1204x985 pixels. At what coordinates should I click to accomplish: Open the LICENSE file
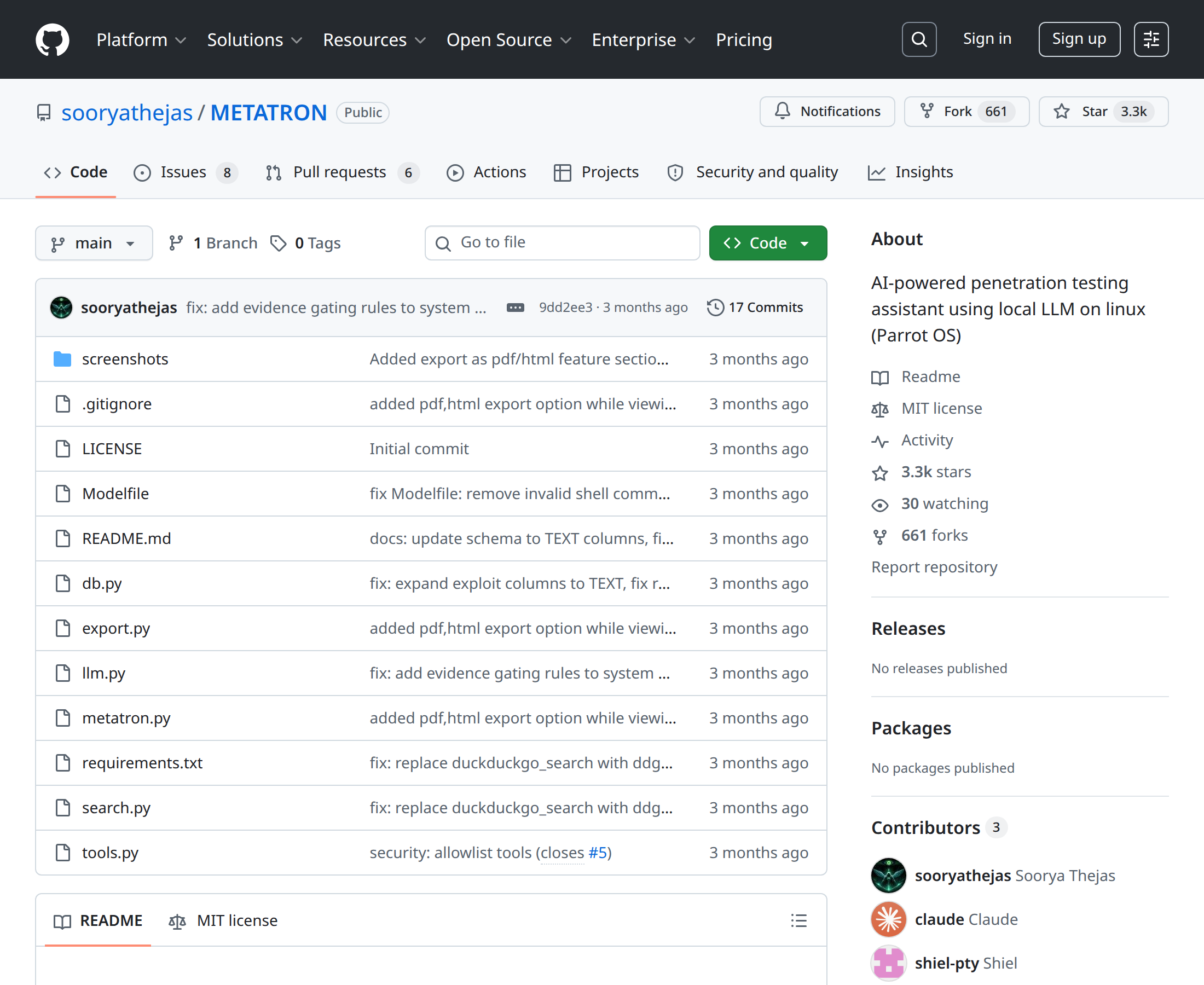click(x=112, y=449)
